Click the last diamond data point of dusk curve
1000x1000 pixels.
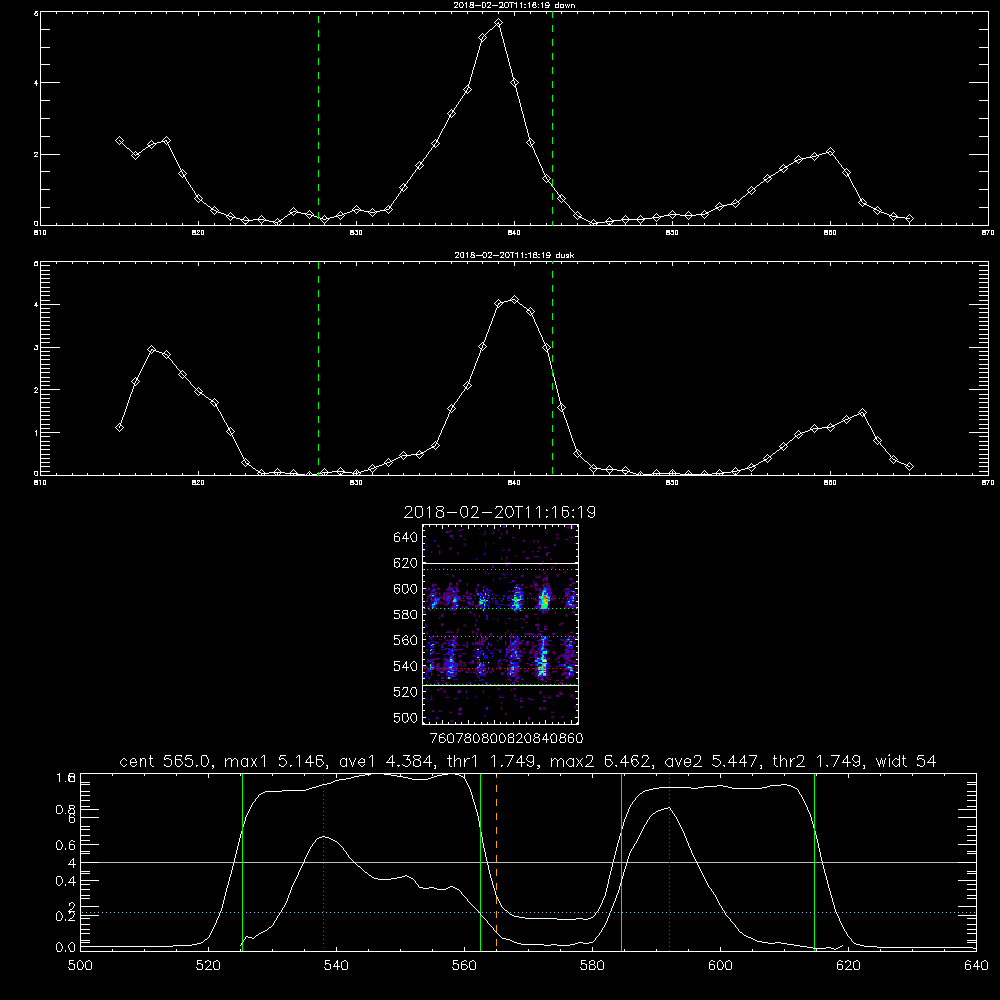coord(909,467)
